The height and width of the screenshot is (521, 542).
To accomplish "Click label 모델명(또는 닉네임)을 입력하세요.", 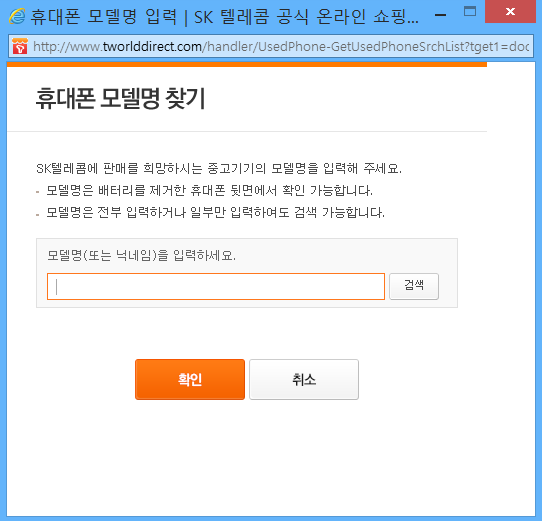I will point(141,255).
